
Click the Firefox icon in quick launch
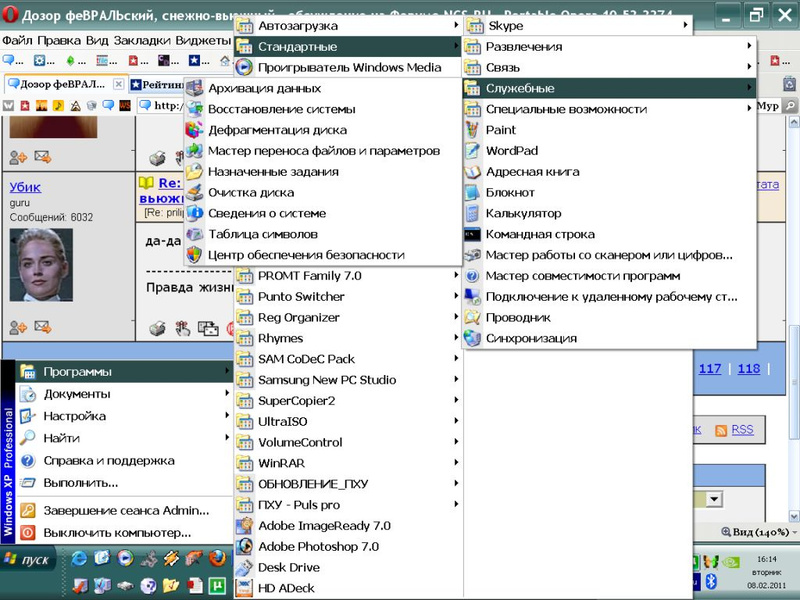point(216,559)
